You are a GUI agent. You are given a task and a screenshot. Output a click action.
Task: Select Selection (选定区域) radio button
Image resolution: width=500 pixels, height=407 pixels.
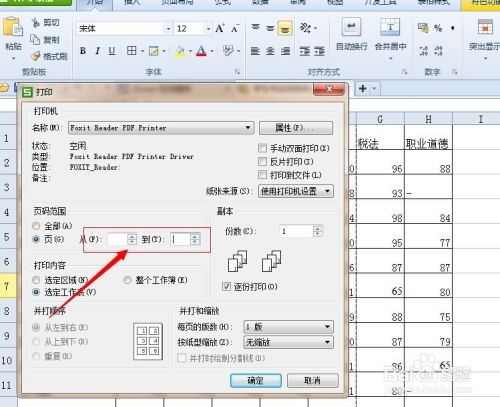pos(36,280)
